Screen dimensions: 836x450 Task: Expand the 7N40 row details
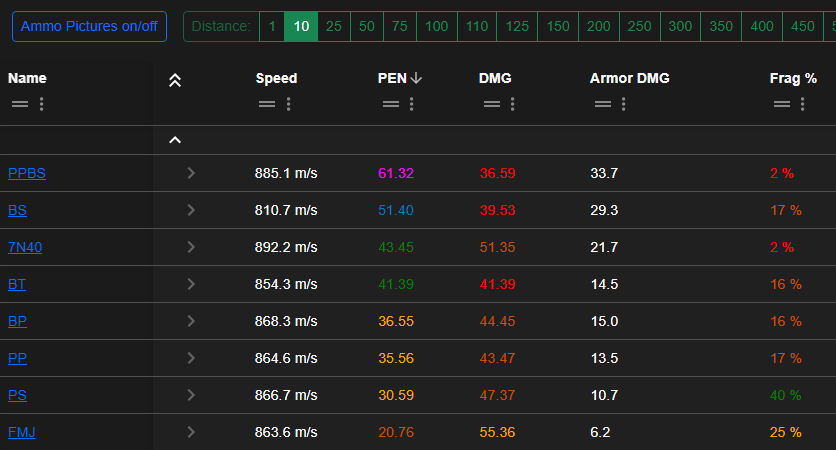click(191, 247)
